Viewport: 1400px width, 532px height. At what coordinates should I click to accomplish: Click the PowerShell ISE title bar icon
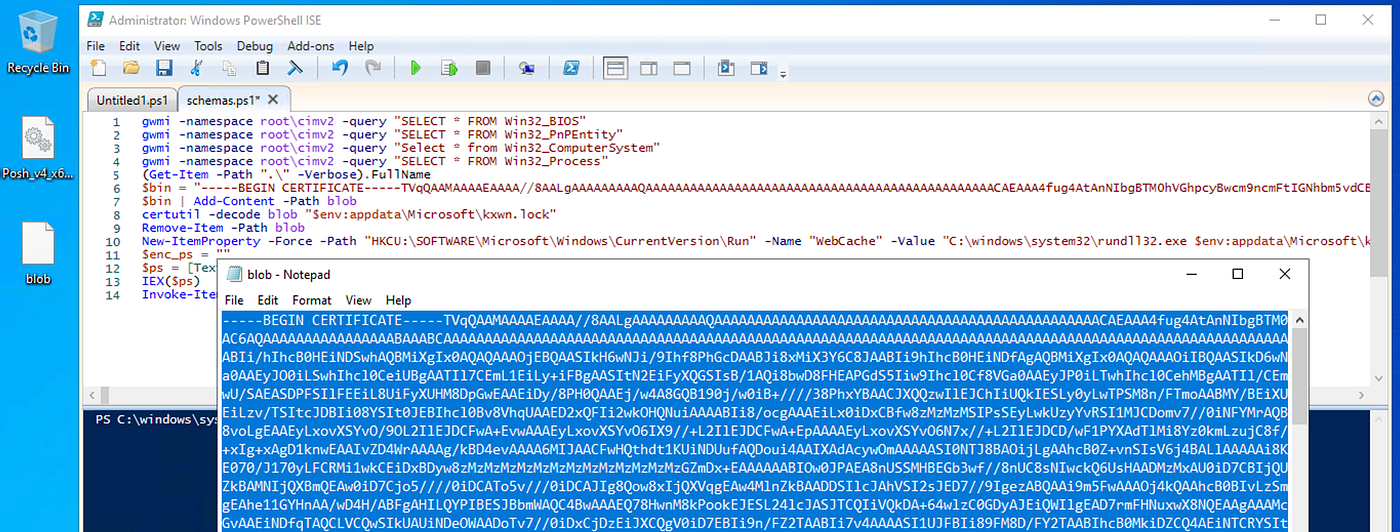click(93, 19)
